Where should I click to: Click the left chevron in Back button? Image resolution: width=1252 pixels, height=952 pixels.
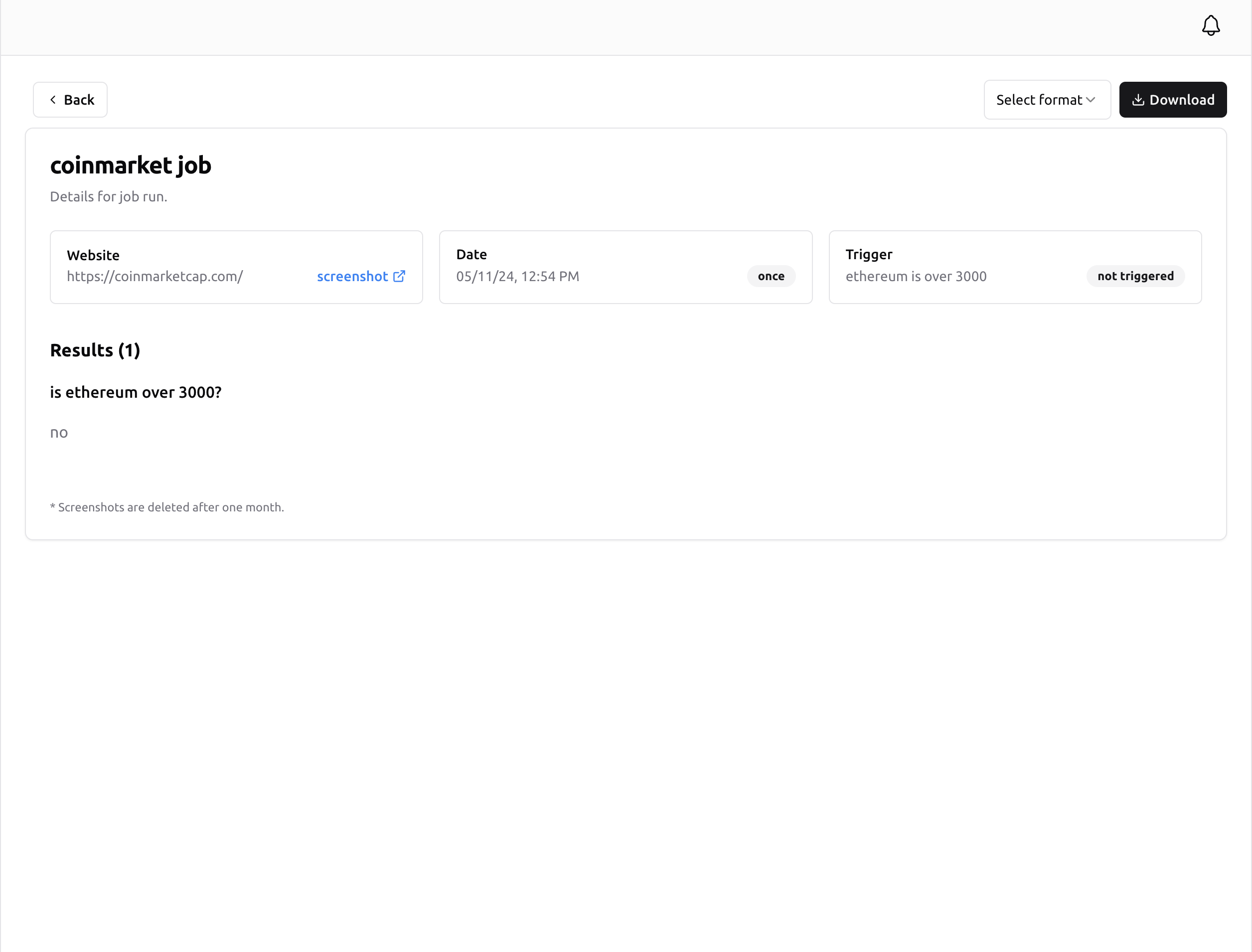53,100
